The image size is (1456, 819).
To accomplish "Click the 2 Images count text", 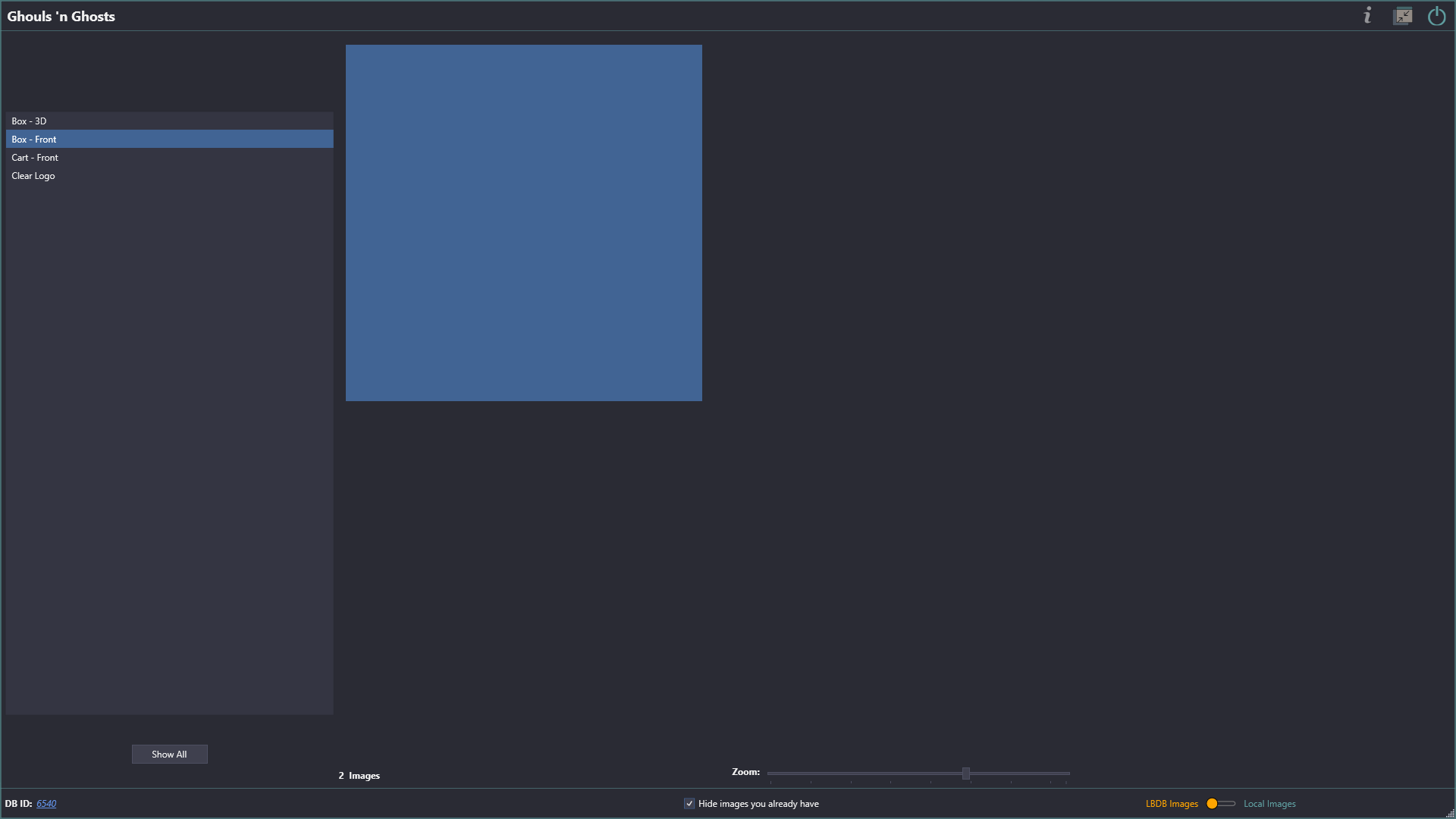I will pyautogui.click(x=359, y=776).
